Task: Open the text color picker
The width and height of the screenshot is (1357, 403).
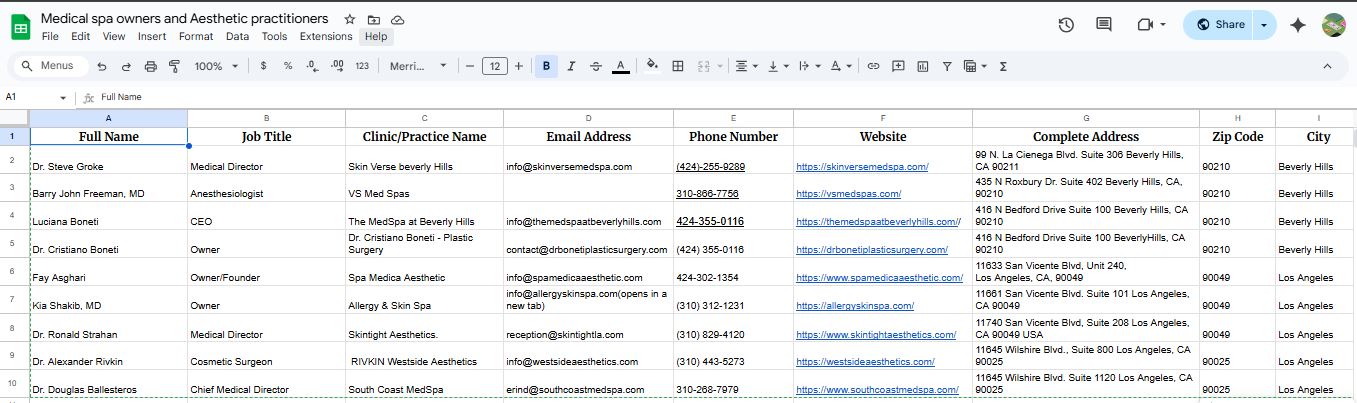Action: (621, 66)
